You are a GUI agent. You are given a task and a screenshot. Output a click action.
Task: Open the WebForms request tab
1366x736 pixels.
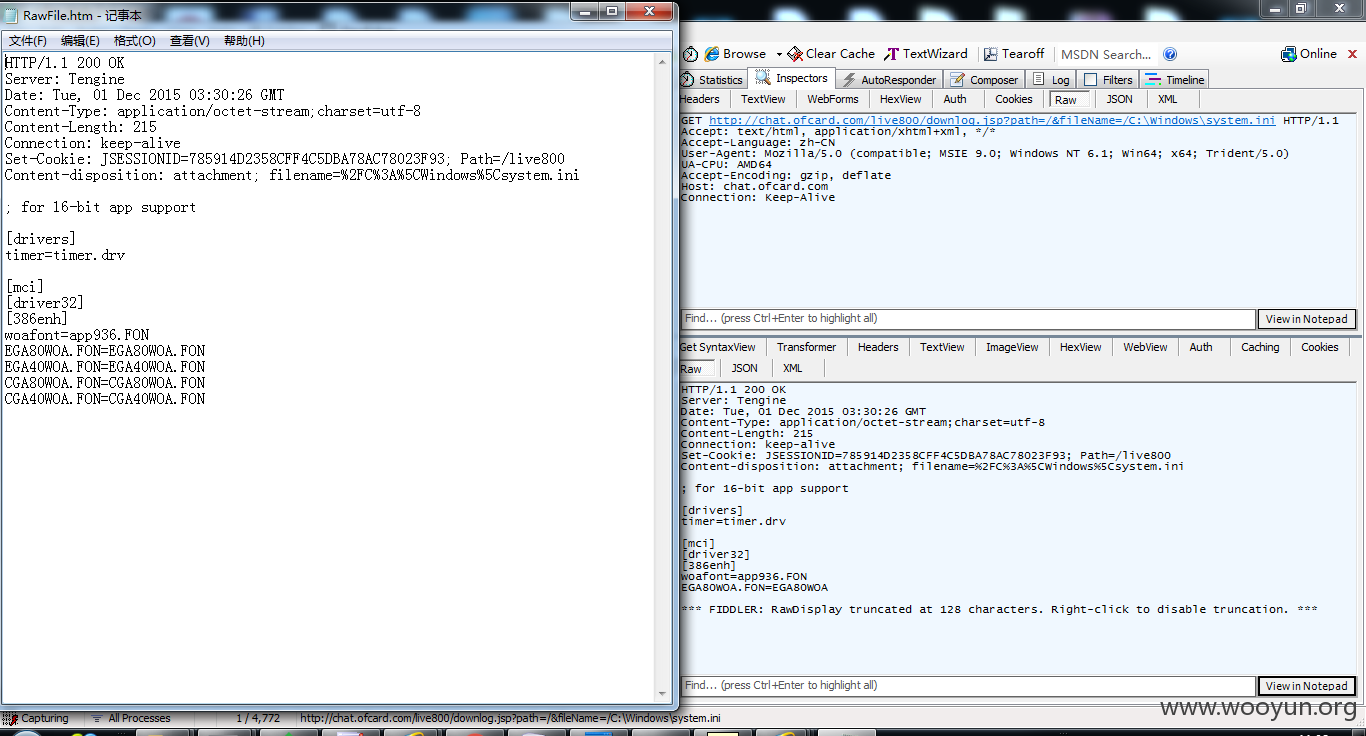[x=833, y=99]
